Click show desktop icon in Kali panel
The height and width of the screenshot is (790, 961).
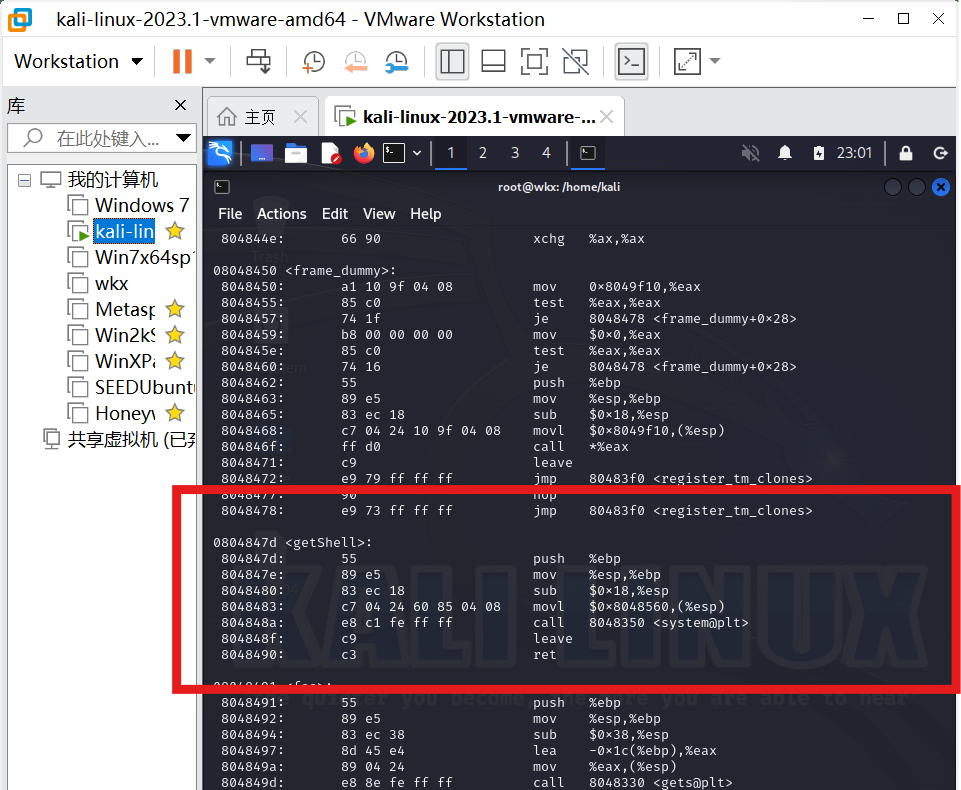coord(262,153)
